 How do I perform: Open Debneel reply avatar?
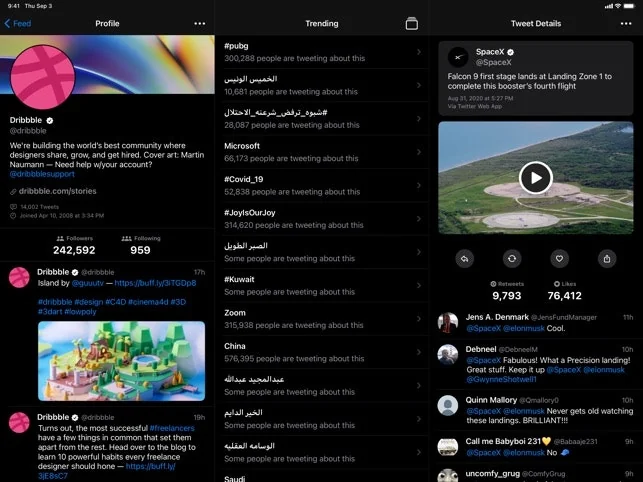coord(448,354)
